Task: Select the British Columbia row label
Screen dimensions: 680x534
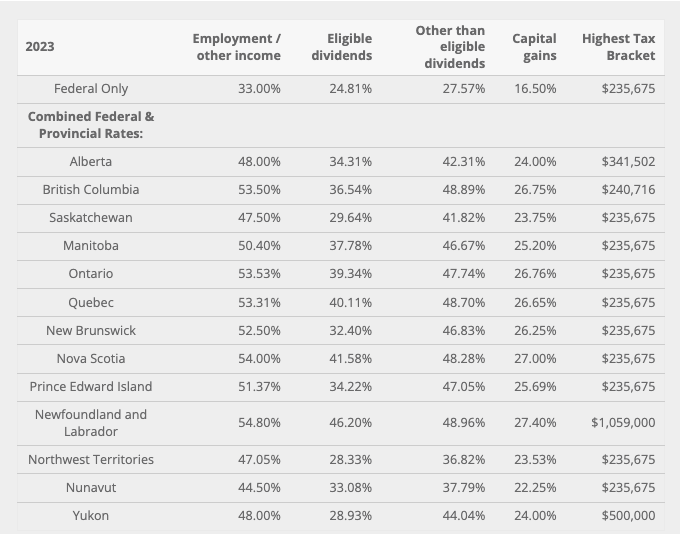Action: point(91,189)
